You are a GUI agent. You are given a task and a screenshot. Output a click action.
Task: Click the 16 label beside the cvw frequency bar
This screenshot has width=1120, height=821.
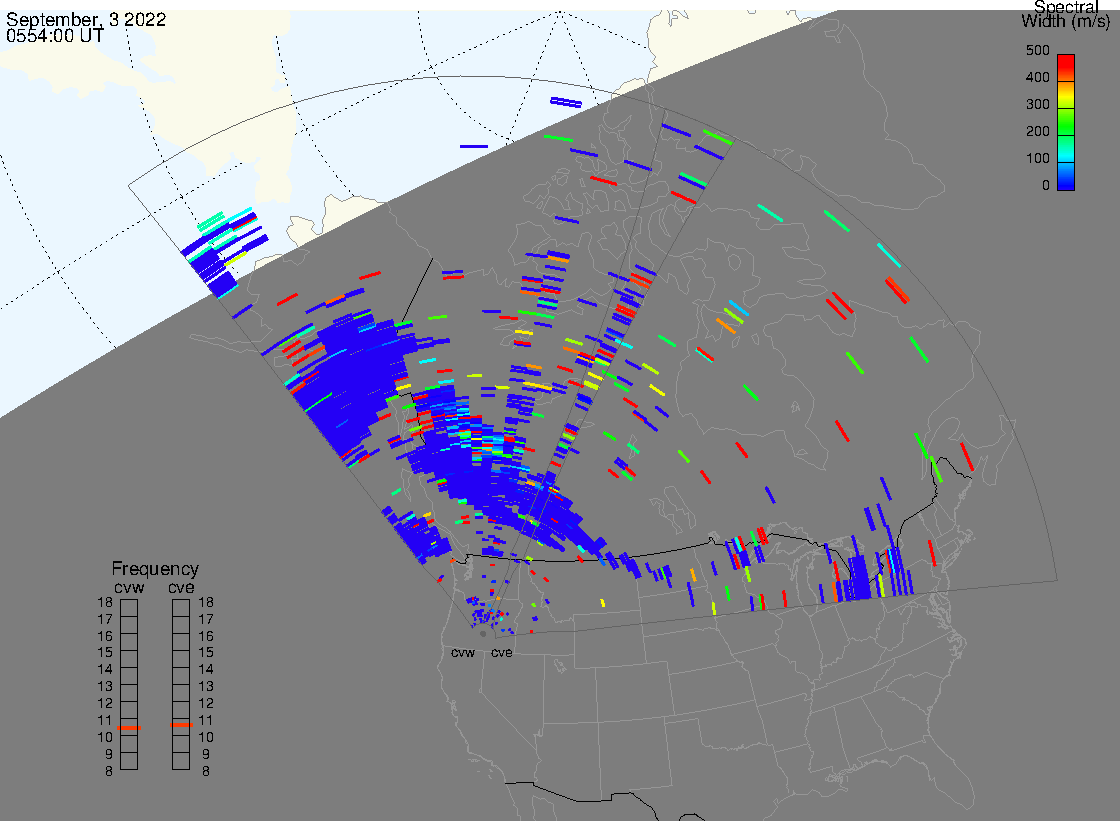105,636
